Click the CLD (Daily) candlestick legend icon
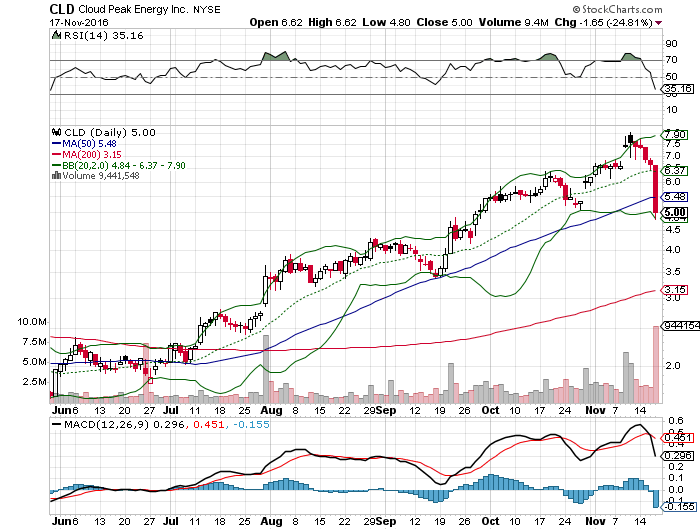This screenshot has height=530, width=700. click(x=57, y=132)
